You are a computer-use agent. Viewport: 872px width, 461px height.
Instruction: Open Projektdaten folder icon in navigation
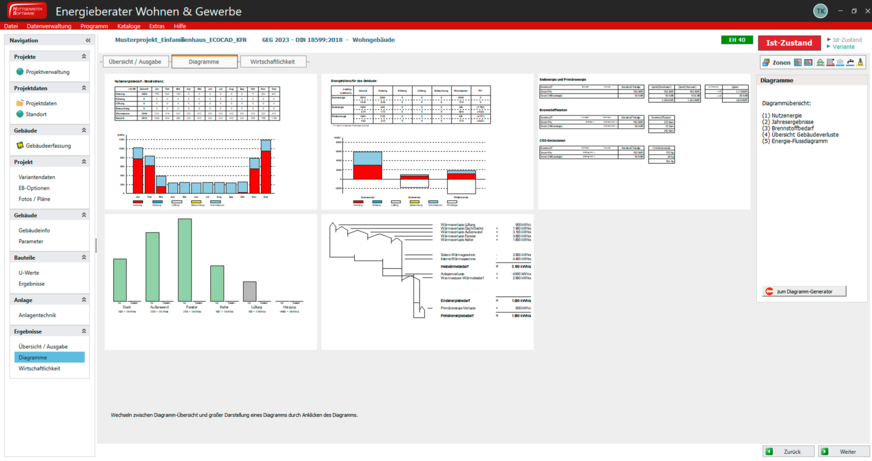[x=20, y=104]
